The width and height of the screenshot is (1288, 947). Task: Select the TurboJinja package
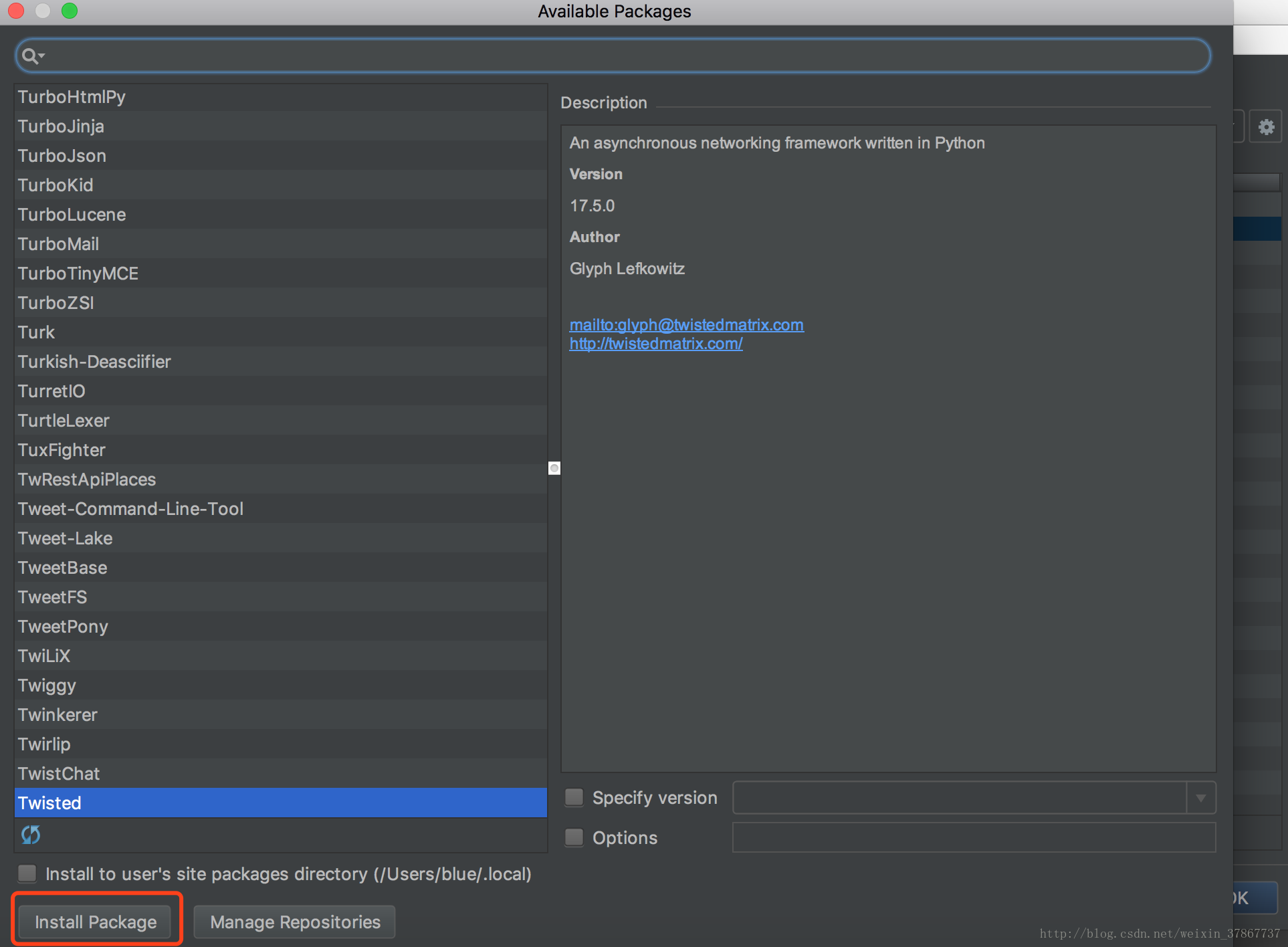281,126
